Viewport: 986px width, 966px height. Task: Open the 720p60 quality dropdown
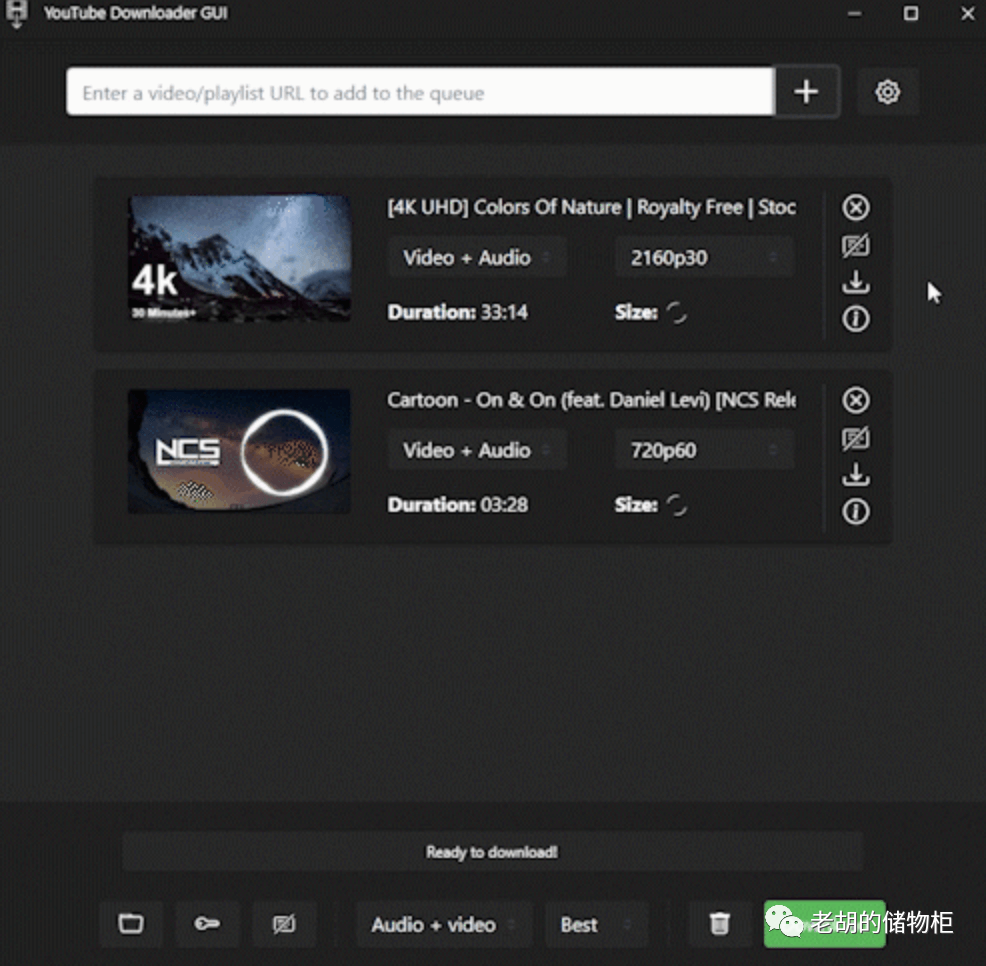tap(704, 450)
